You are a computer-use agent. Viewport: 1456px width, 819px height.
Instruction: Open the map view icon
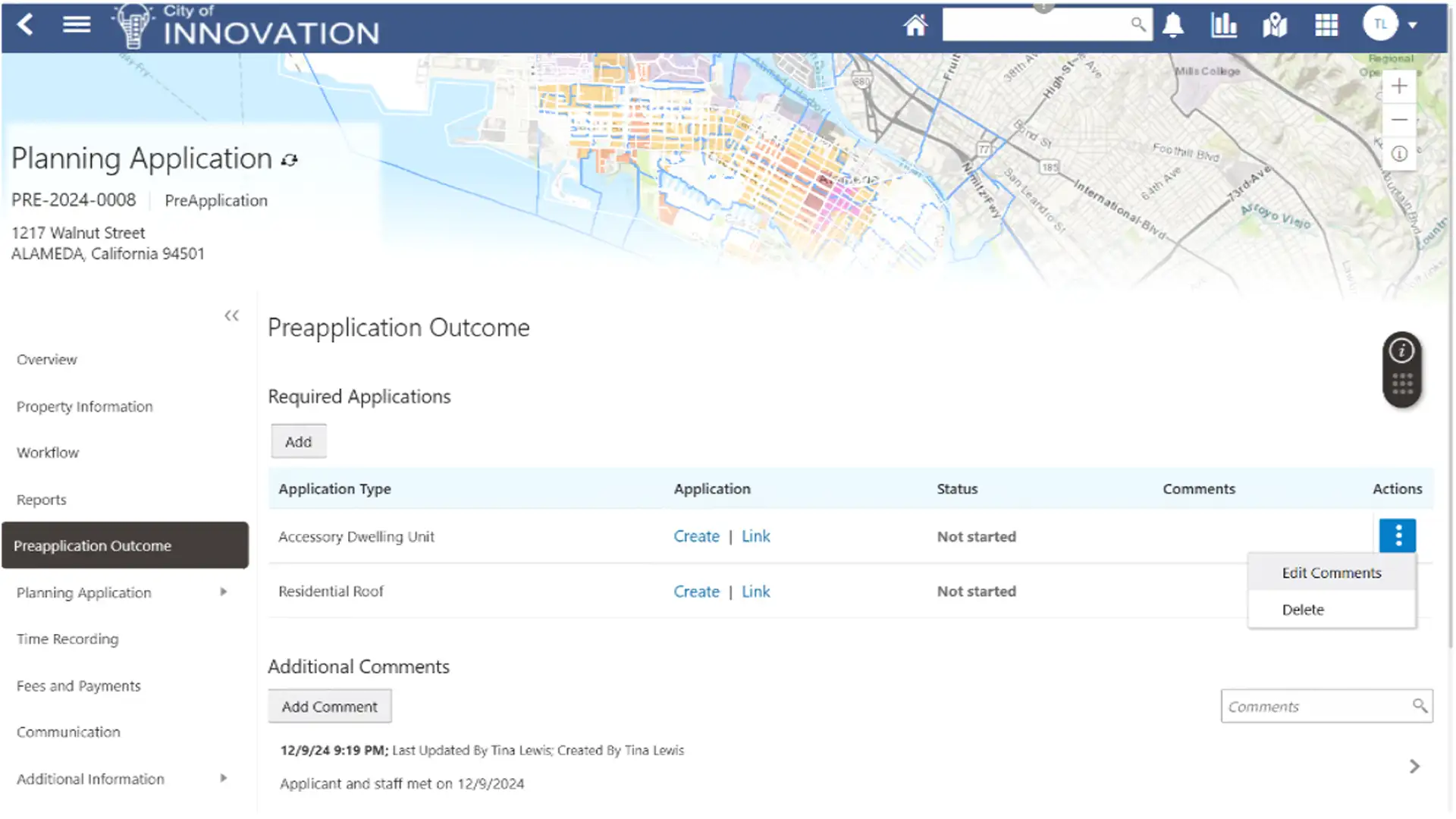[1275, 26]
